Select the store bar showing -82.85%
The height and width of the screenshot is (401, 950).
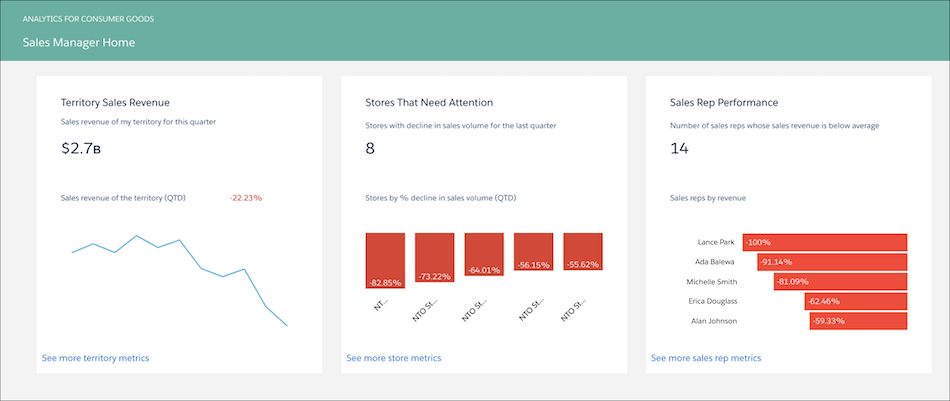click(385, 261)
